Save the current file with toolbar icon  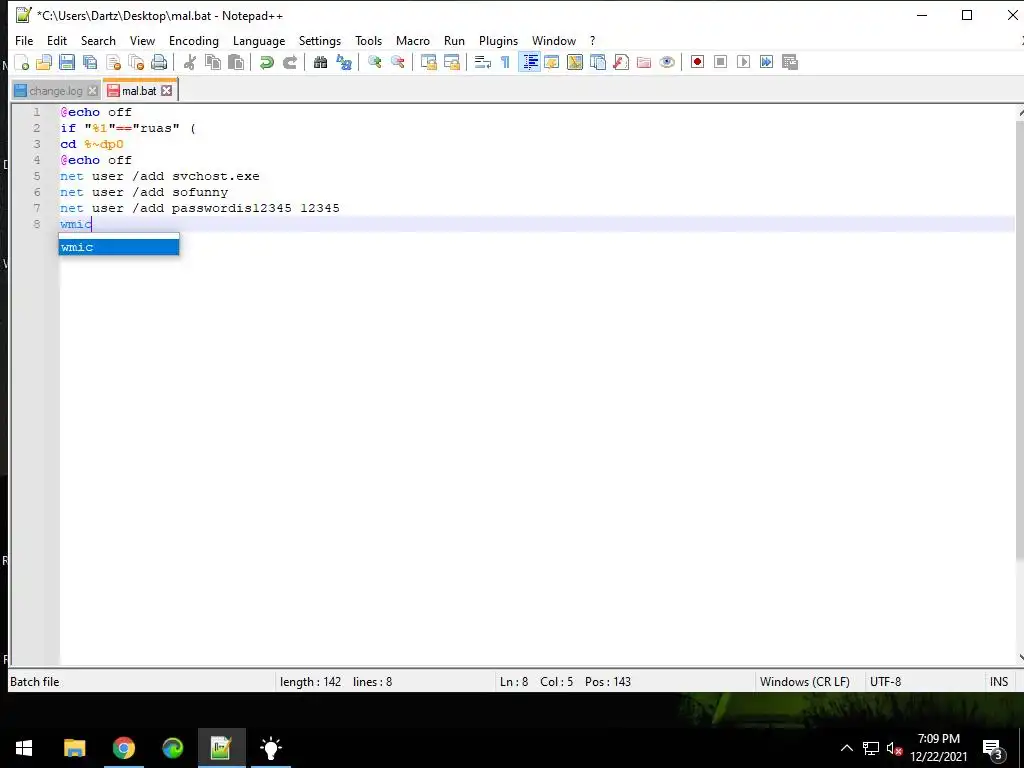(67, 62)
